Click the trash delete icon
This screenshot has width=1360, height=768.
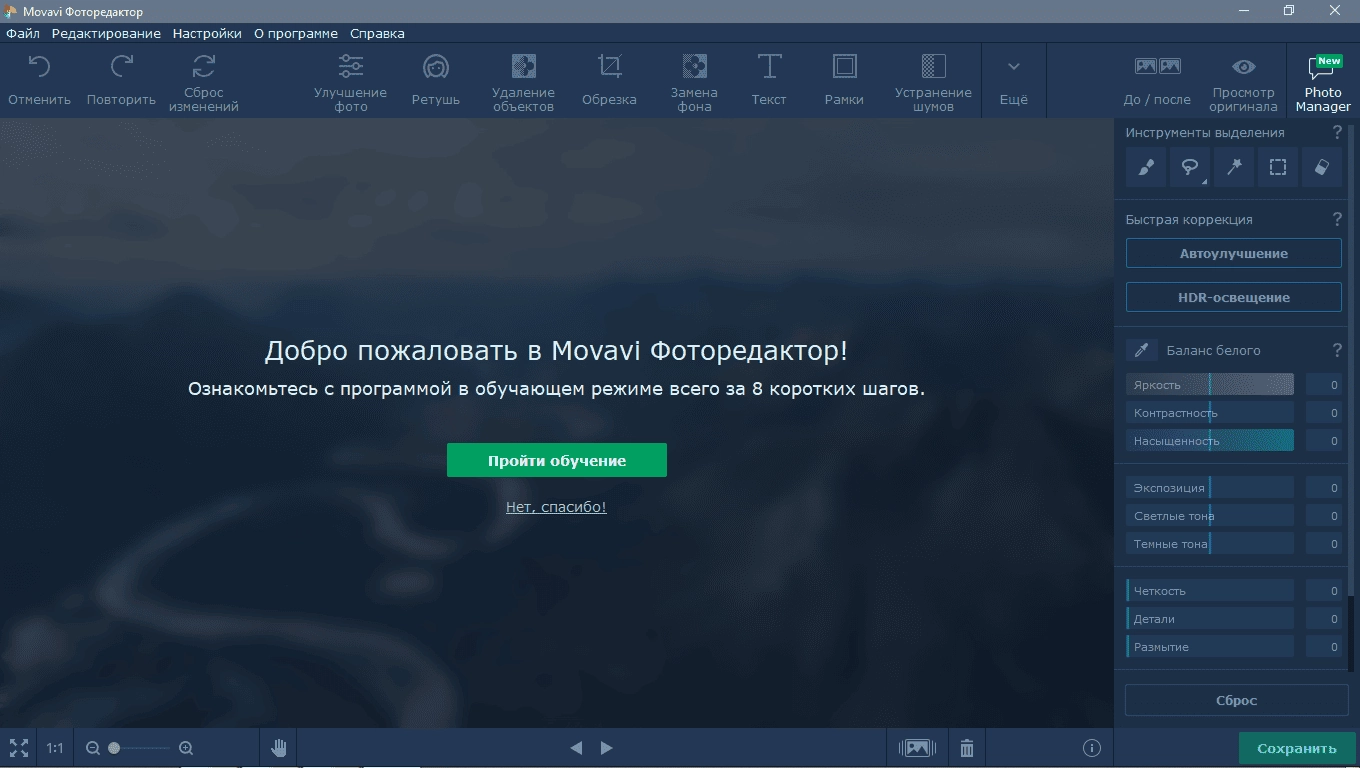(966, 748)
